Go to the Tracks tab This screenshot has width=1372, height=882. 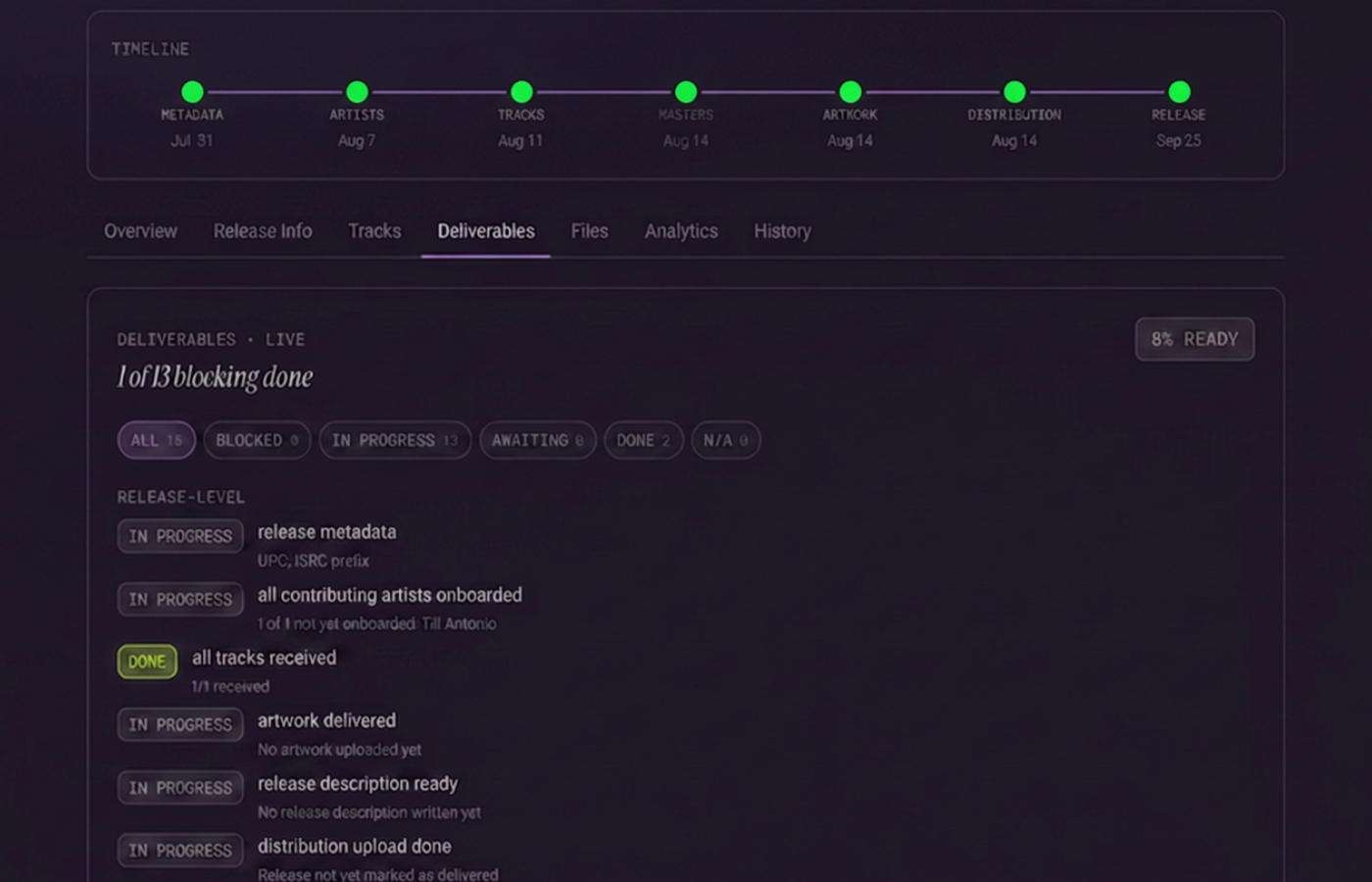pyautogui.click(x=374, y=231)
